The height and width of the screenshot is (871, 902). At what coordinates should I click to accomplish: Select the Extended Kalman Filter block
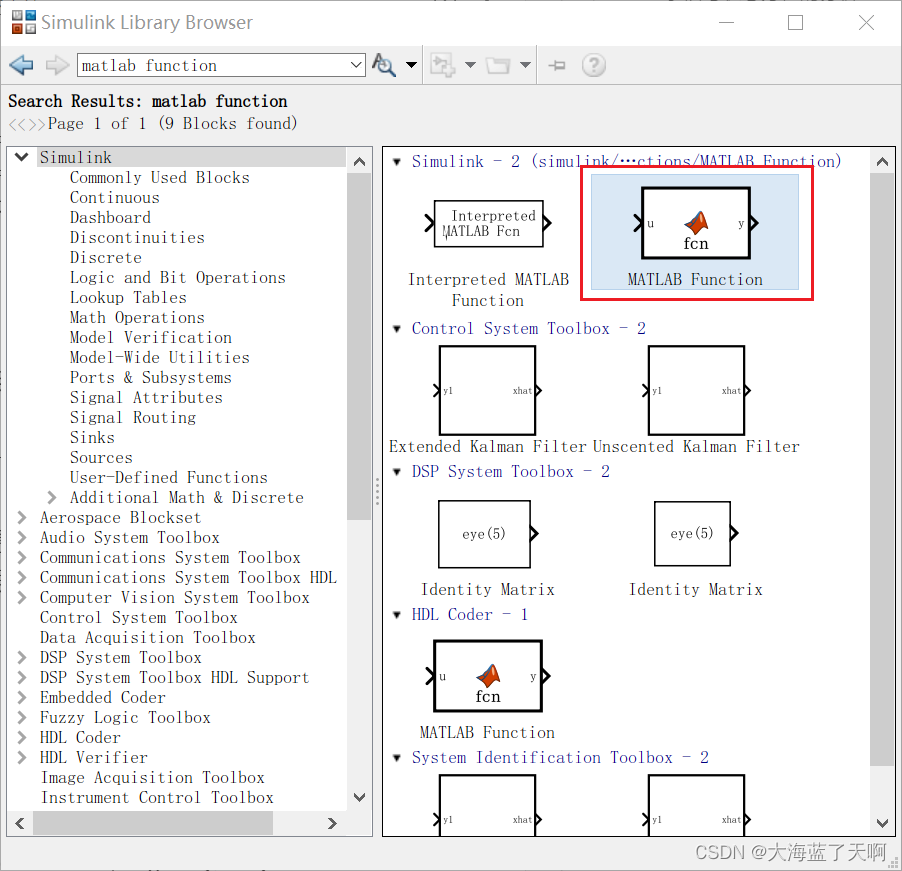pos(487,390)
